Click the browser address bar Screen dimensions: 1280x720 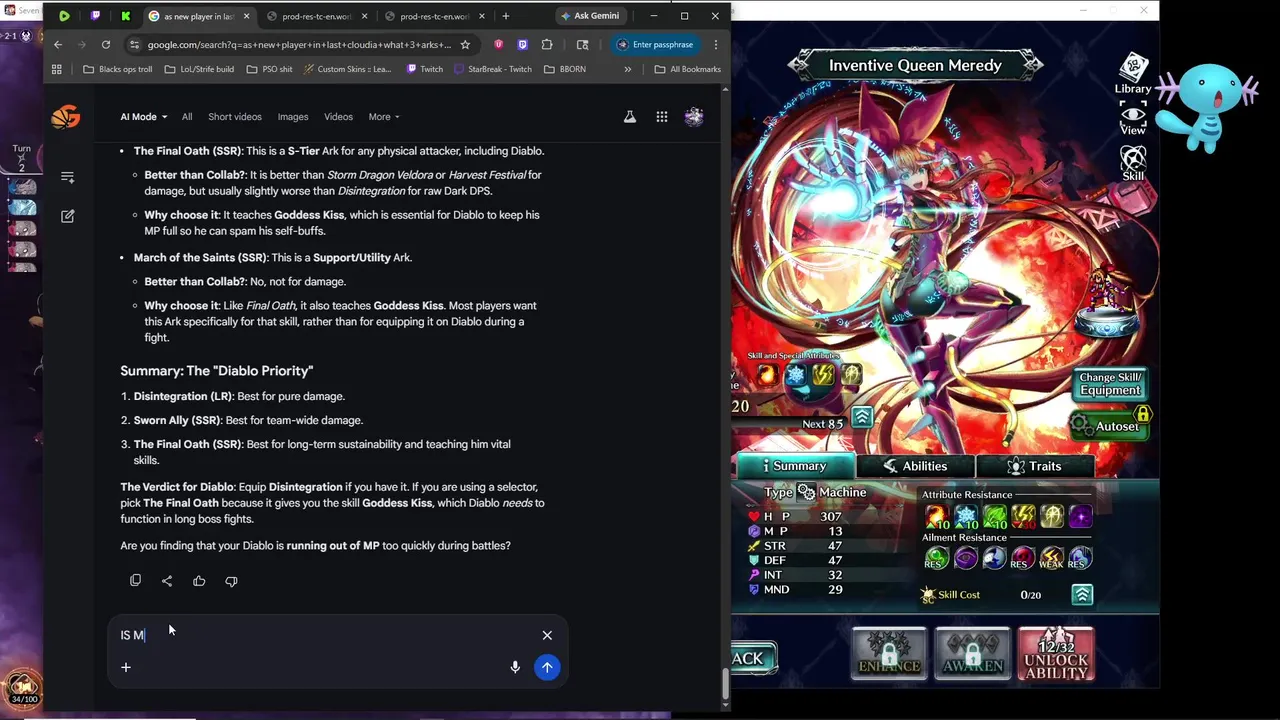pyautogui.click(x=299, y=45)
